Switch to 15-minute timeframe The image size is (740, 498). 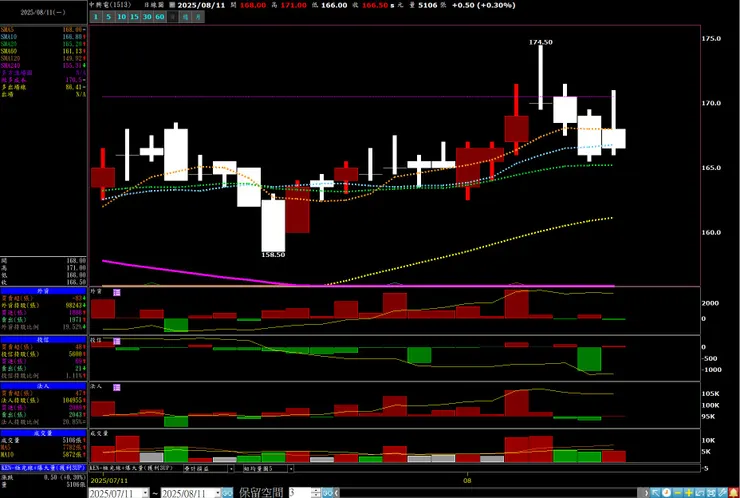click(135, 17)
